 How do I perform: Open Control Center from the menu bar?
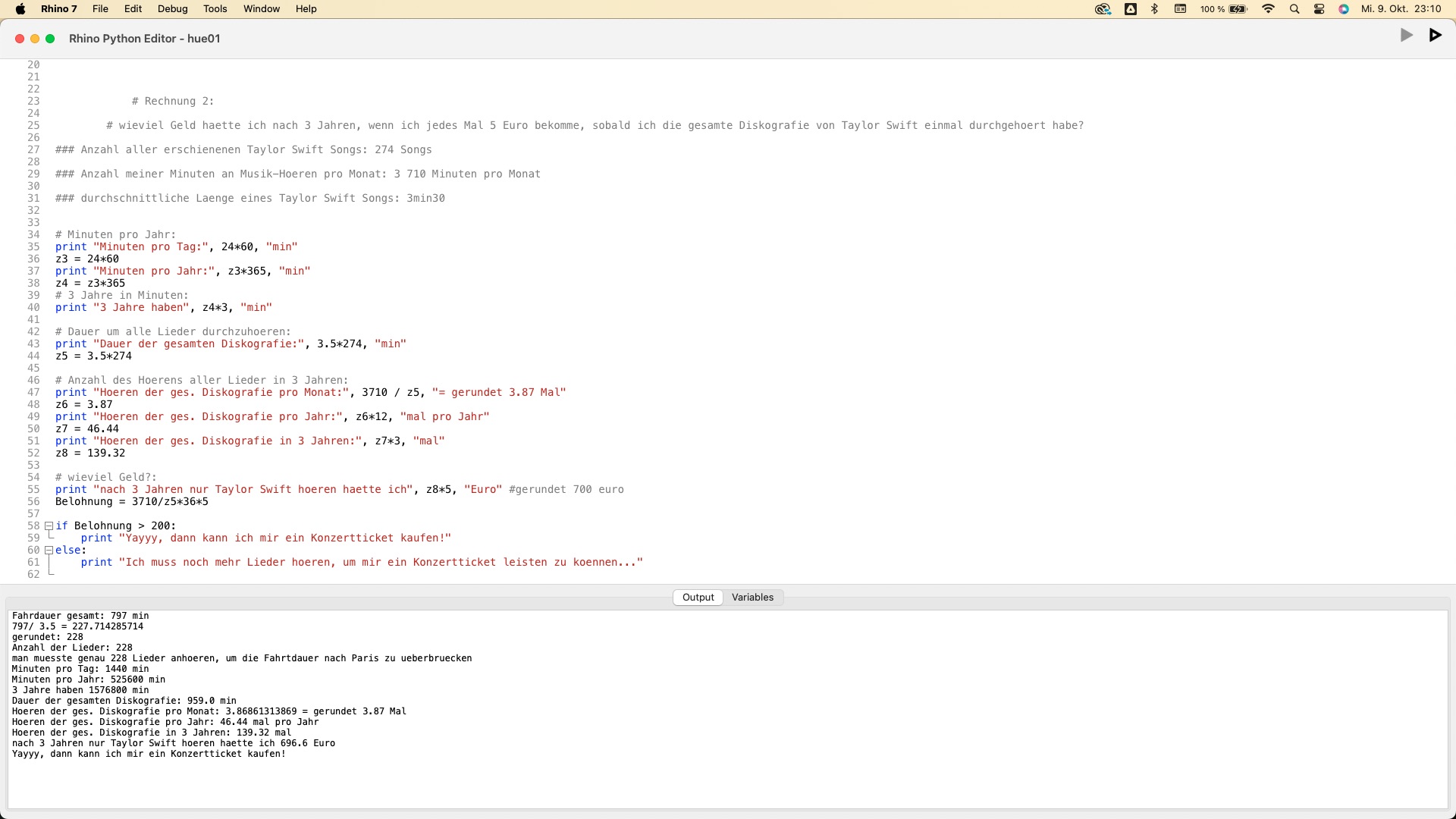coord(1319,9)
